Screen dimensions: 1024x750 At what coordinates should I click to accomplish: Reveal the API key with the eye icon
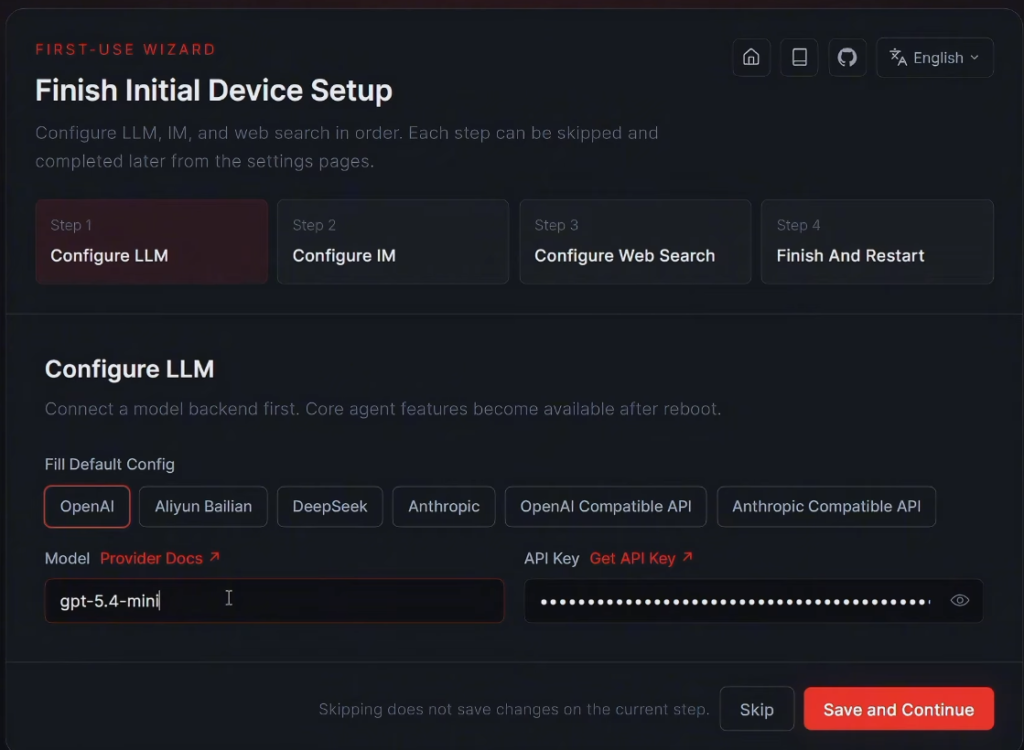tap(959, 600)
